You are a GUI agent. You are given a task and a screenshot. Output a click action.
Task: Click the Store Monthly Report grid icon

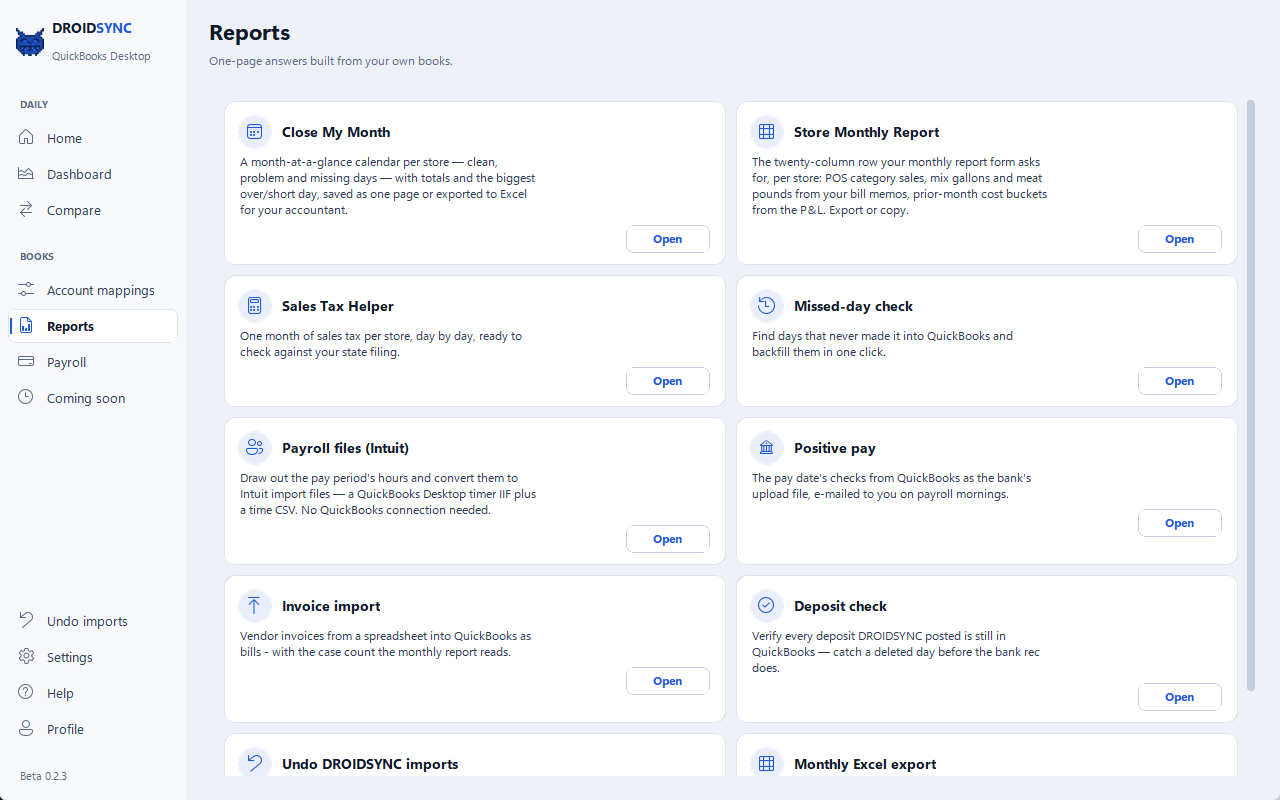(x=767, y=132)
